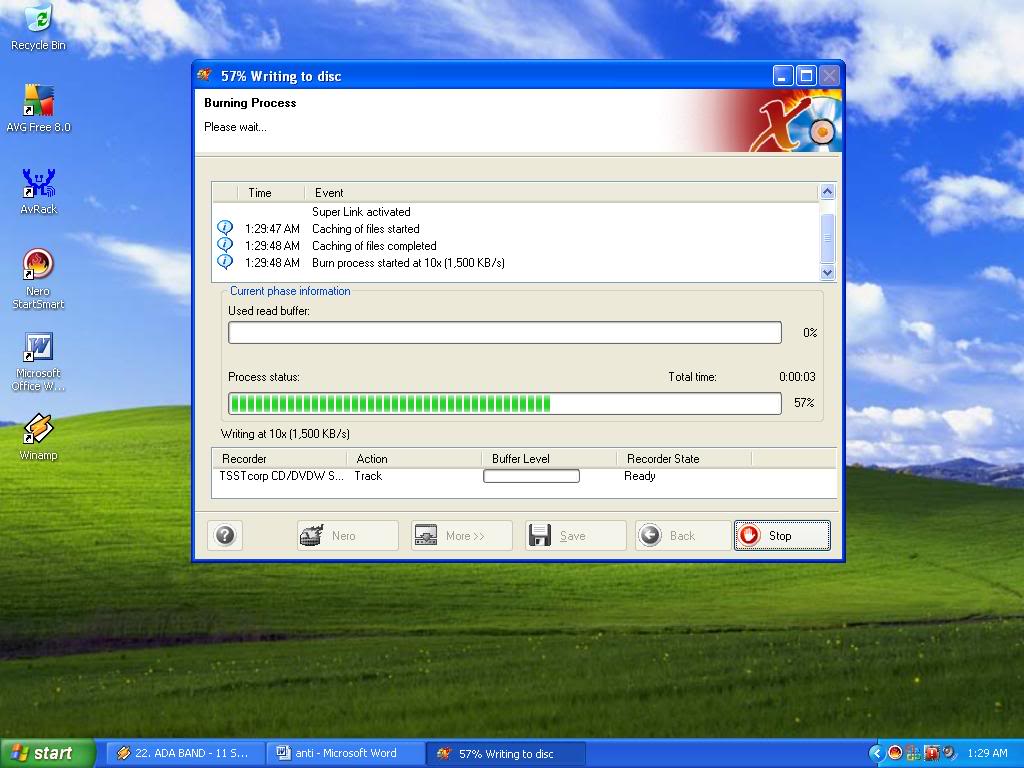Click the Recorder State column header
Image resolution: width=1024 pixels, height=768 pixels.
(x=684, y=458)
